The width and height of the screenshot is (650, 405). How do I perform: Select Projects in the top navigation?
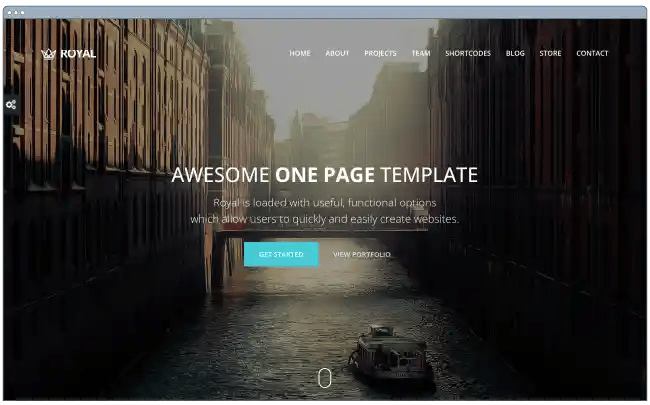coord(380,53)
